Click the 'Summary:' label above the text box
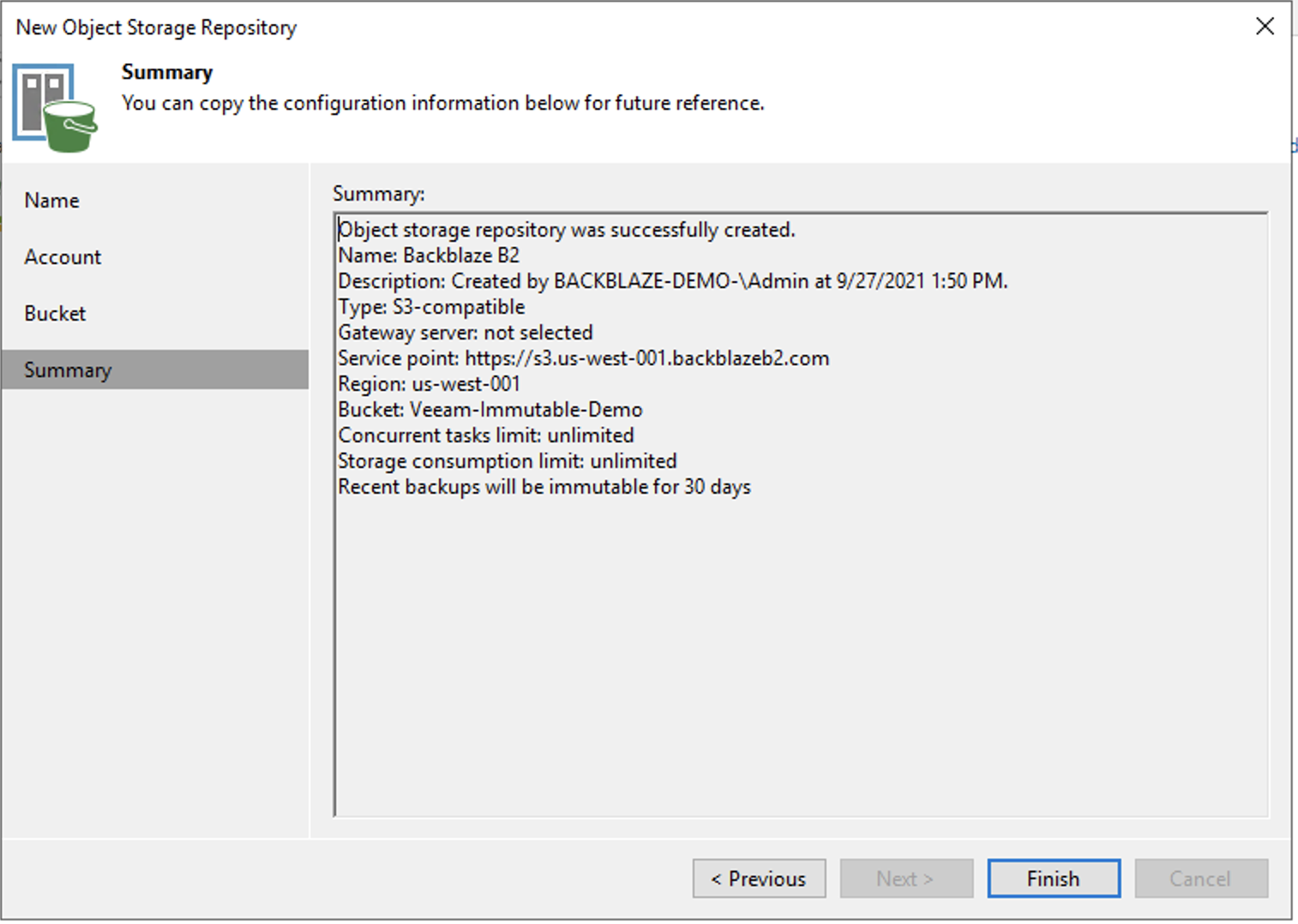Screen dimensions: 1298x924 (379, 194)
